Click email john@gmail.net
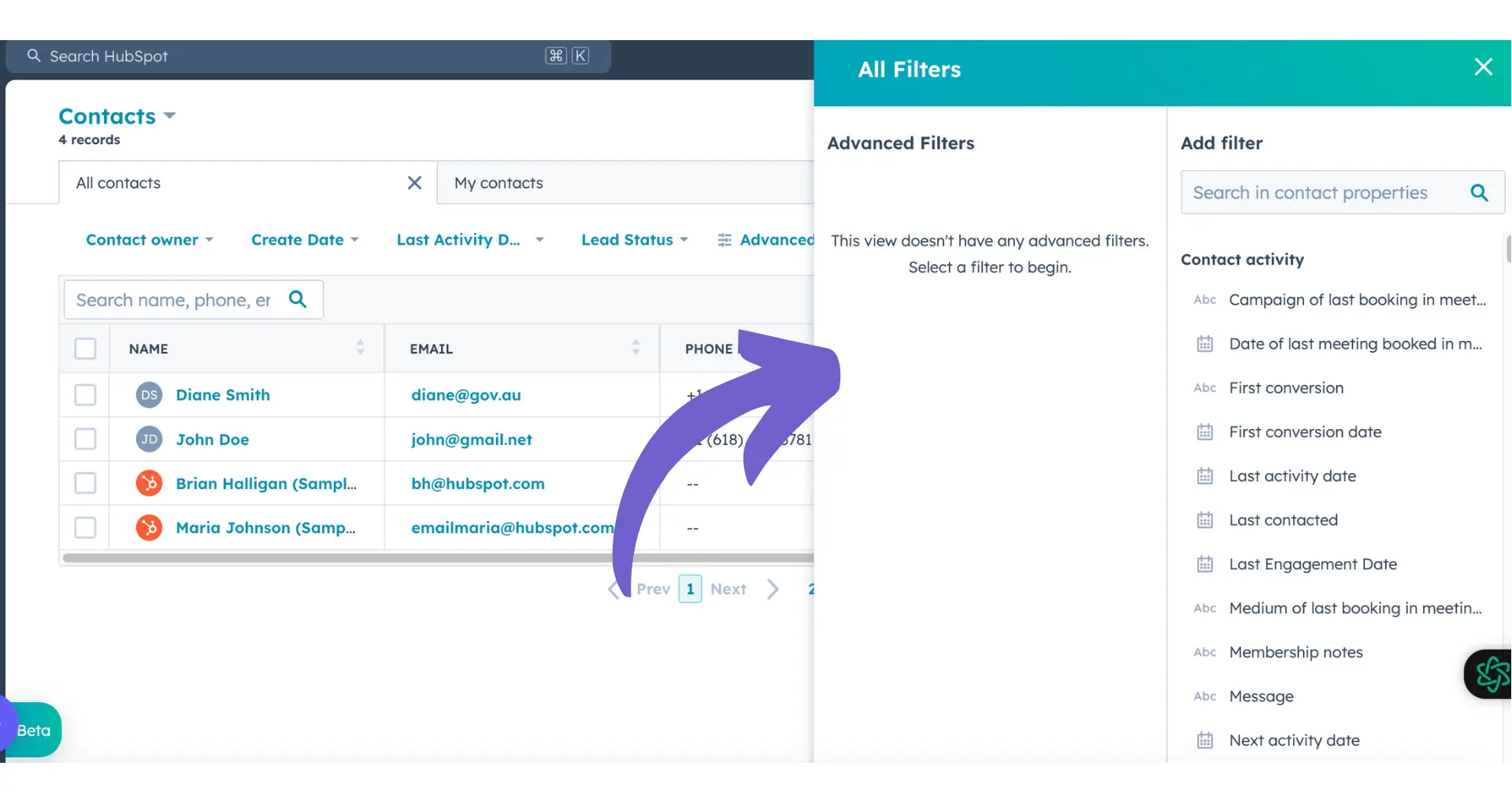The width and height of the screenshot is (1512, 803). coord(472,439)
